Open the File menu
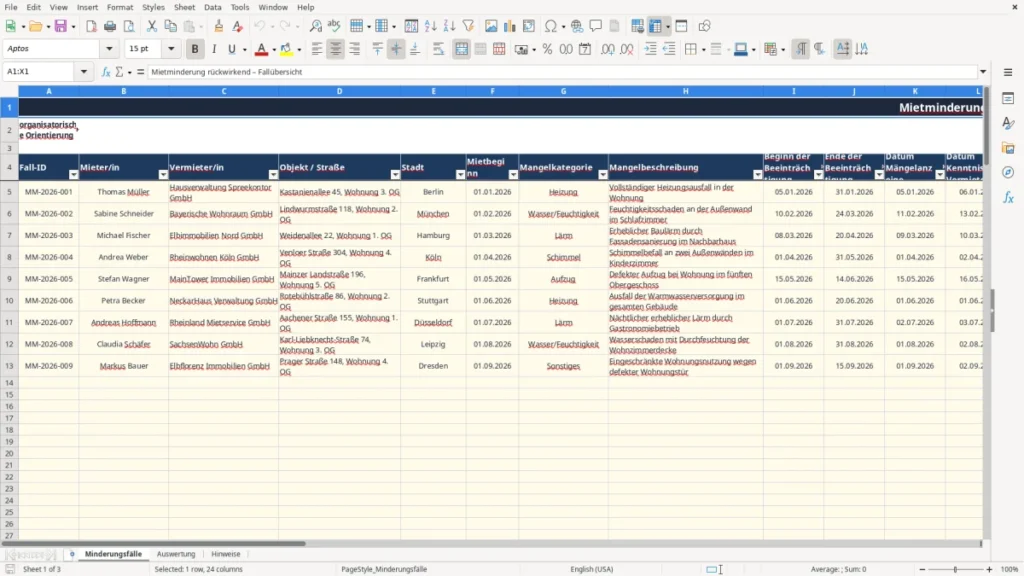This screenshot has height=576, width=1024. point(11,7)
